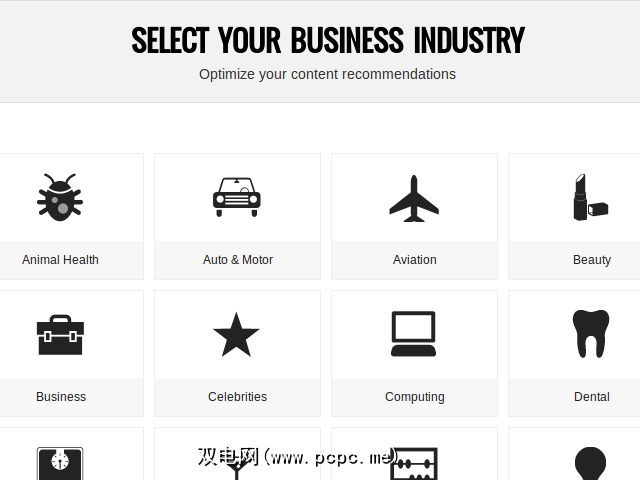Click the car icon for Auto & Motor
This screenshot has height=480, width=640.
[237, 197]
